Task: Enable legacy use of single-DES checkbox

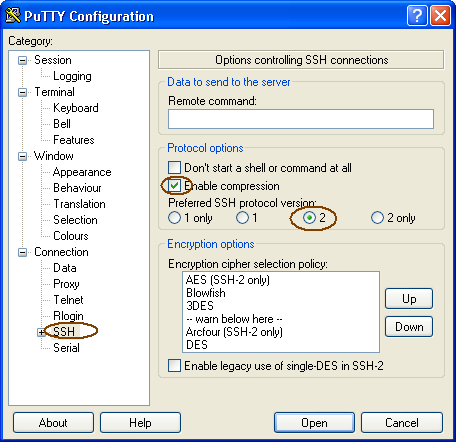Action: (x=174, y=365)
